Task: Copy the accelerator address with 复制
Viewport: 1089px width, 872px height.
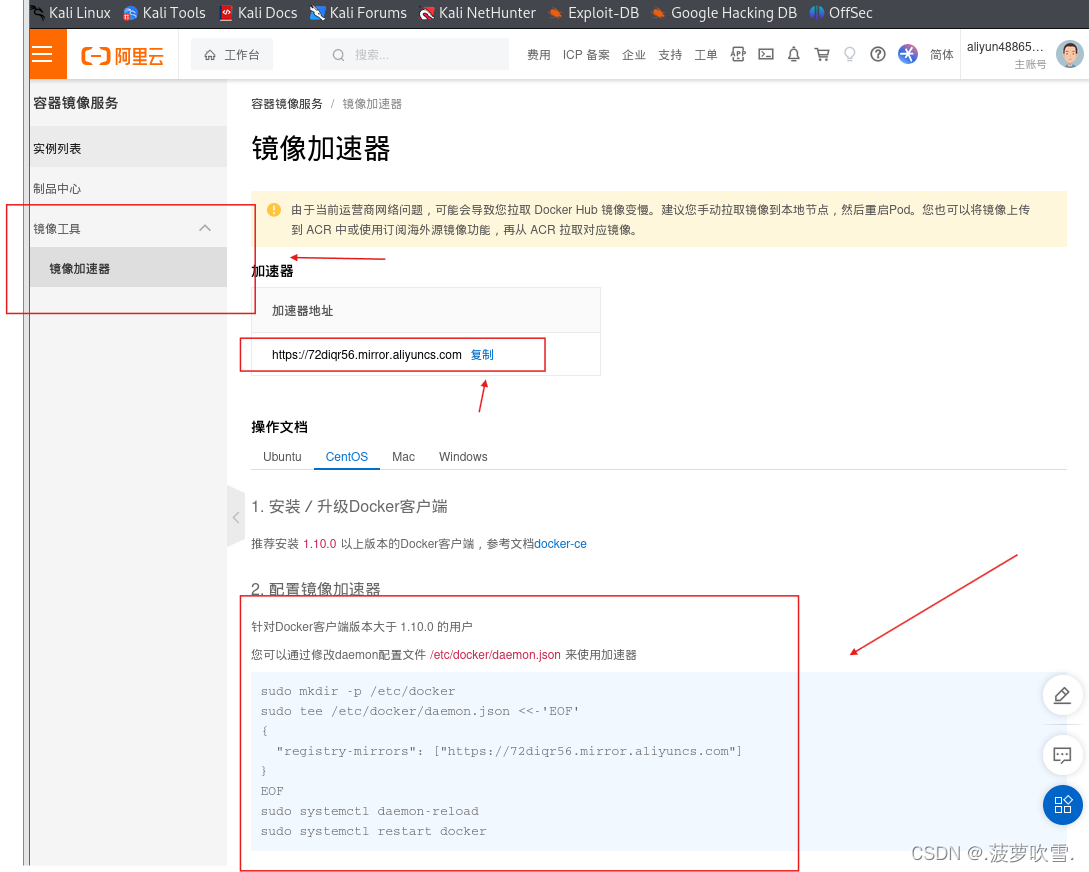Action: (482, 355)
